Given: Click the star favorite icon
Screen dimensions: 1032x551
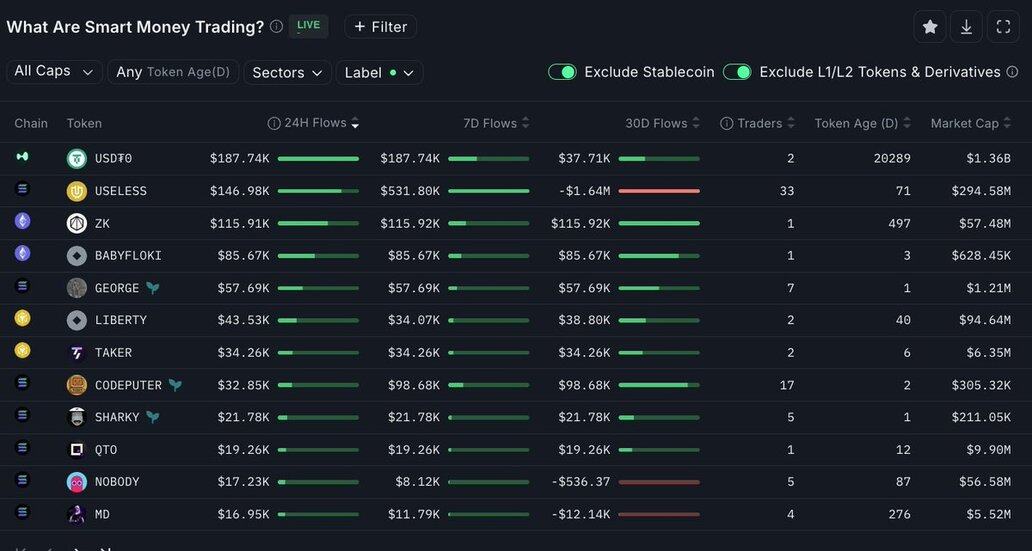Looking at the screenshot, I should [929, 27].
